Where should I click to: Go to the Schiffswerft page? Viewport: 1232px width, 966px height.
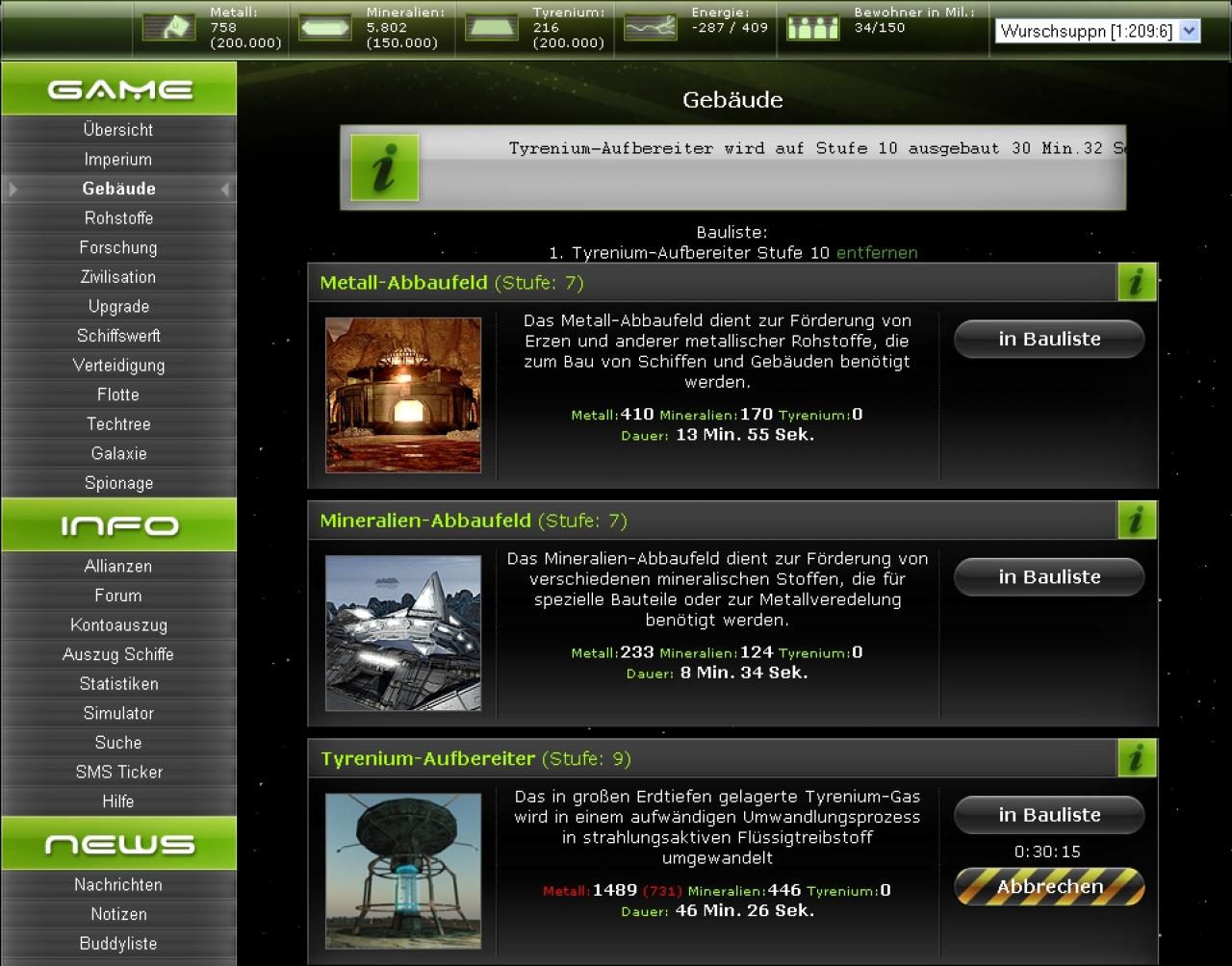(118, 336)
